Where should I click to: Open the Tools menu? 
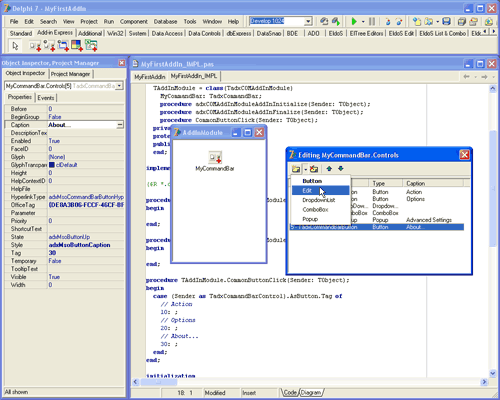pos(190,22)
